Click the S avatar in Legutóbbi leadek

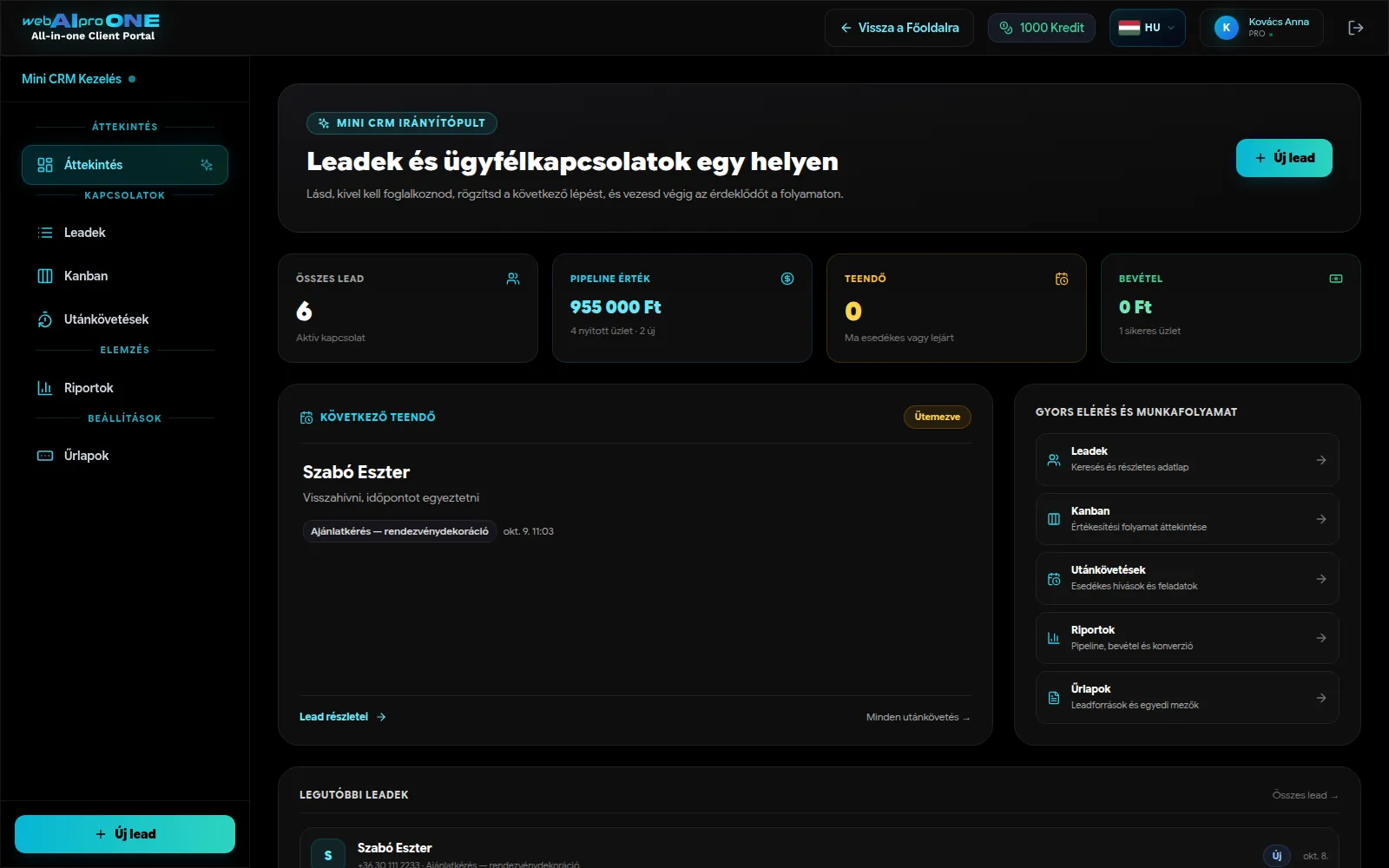pos(328,855)
